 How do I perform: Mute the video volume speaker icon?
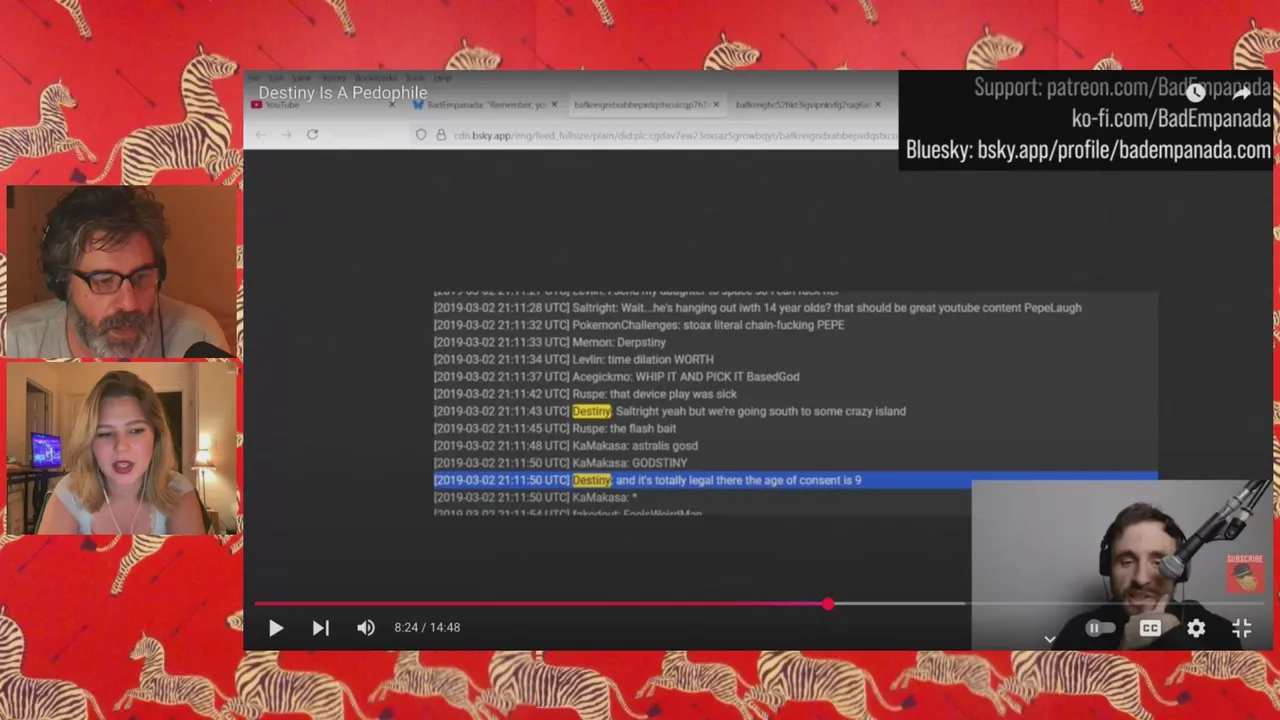click(x=366, y=628)
